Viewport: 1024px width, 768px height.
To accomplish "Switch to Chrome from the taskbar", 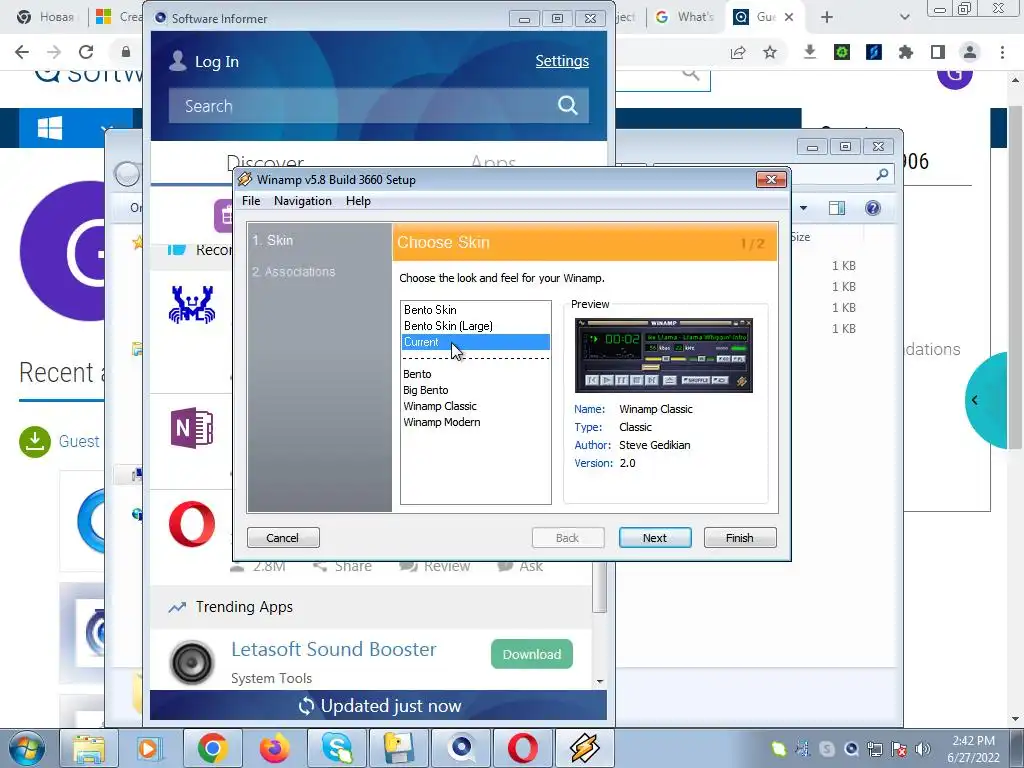I will click(212, 748).
